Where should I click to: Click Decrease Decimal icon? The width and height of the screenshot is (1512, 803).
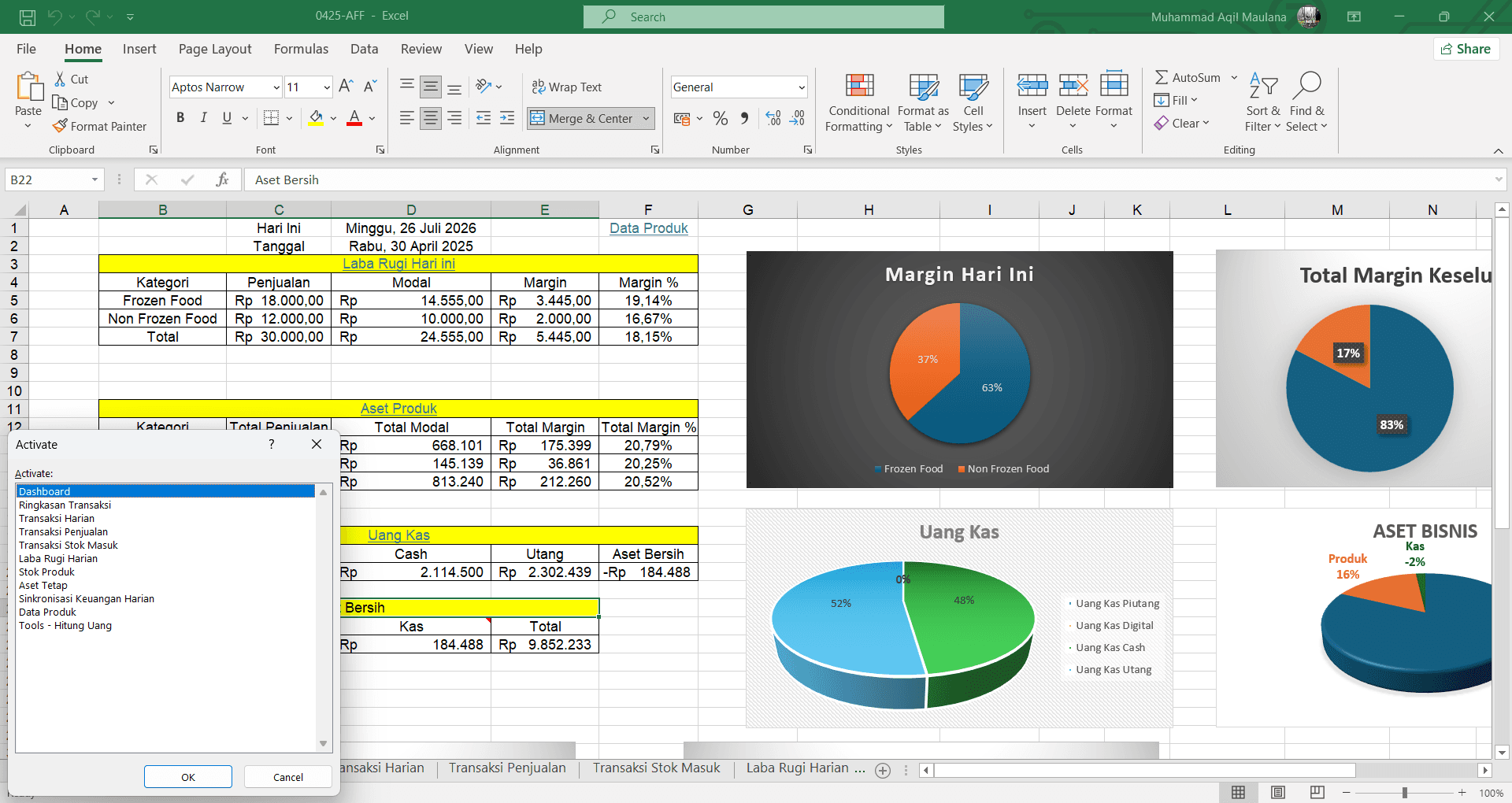coord(798,118)
